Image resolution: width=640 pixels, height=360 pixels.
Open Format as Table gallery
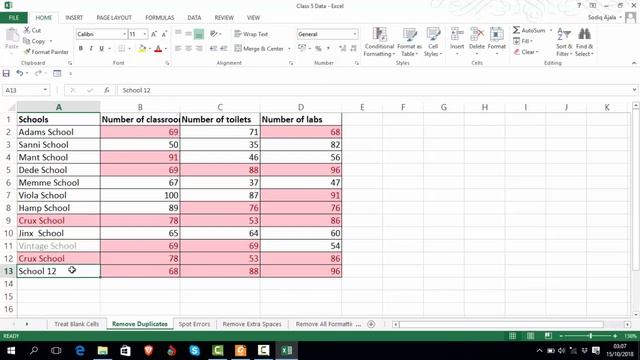[409, 42]
